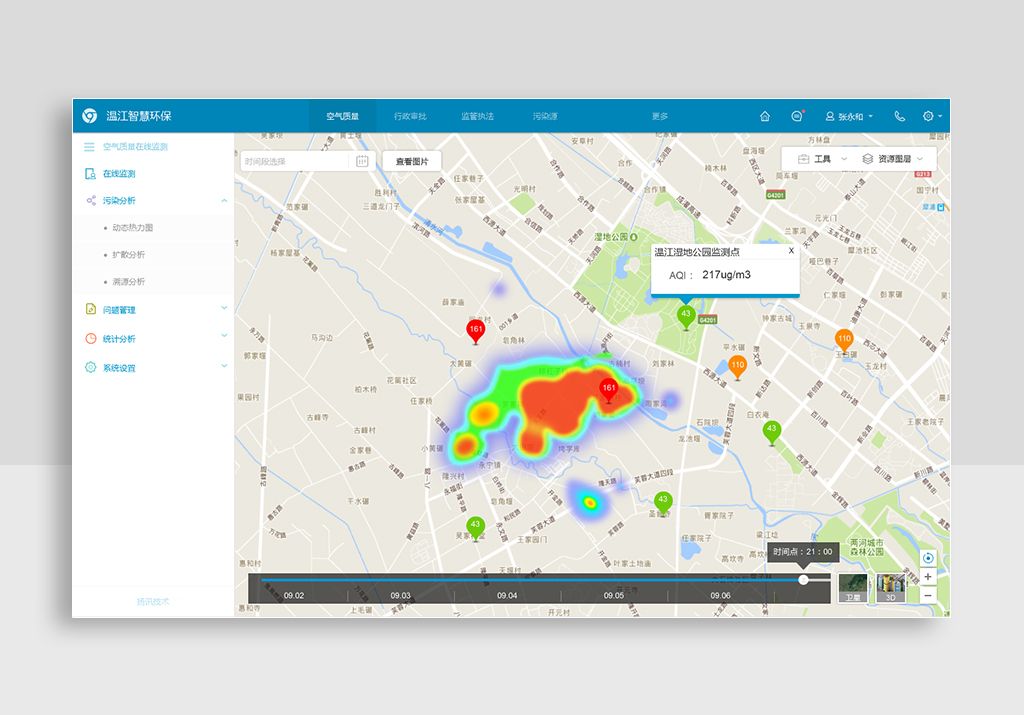
Task: Jump to 09.06 on the timeline
Action: (x=720, y=595)
